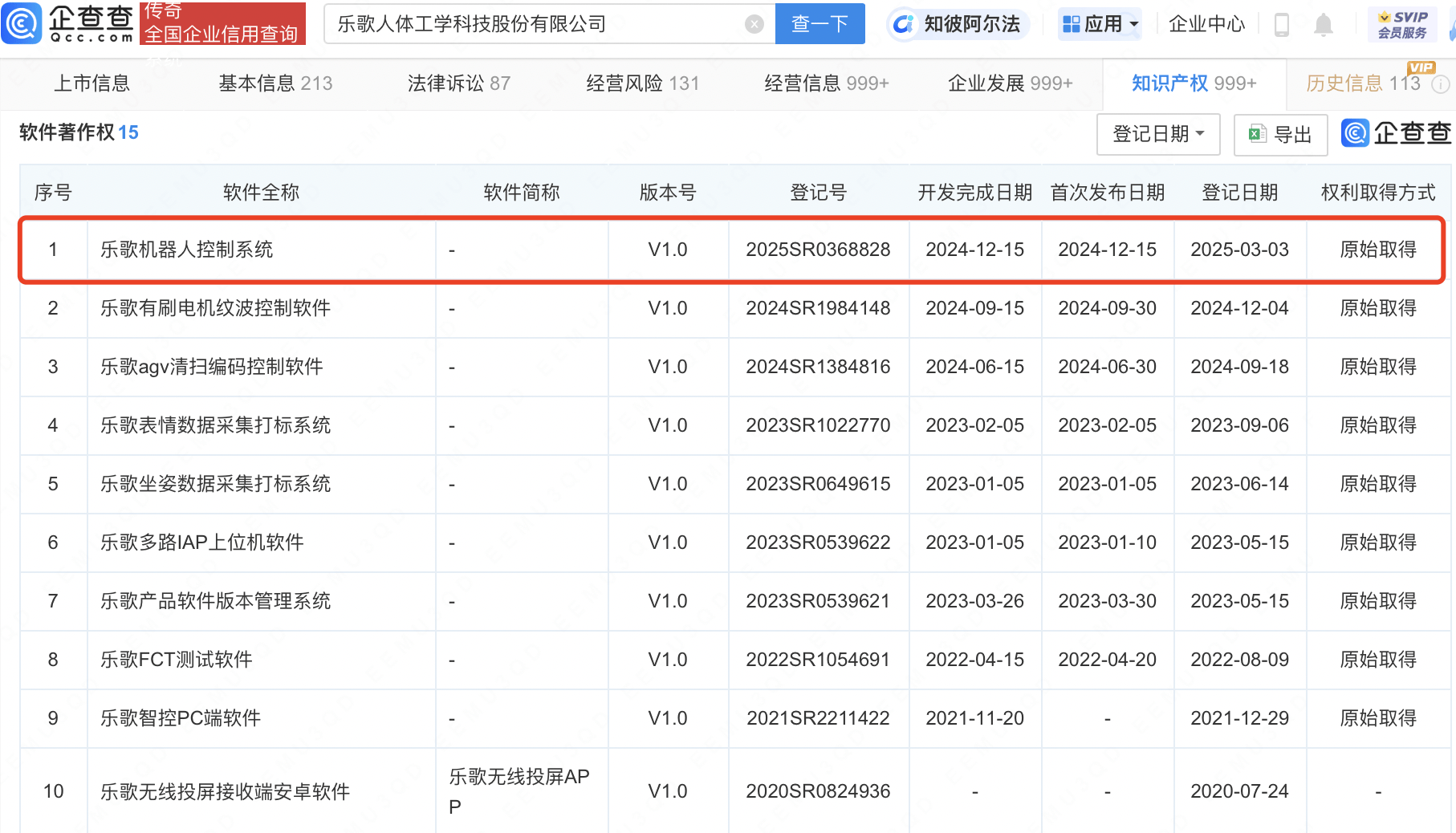
Task: Click the info icon beside 历史信息
Action: (1442, 84)
